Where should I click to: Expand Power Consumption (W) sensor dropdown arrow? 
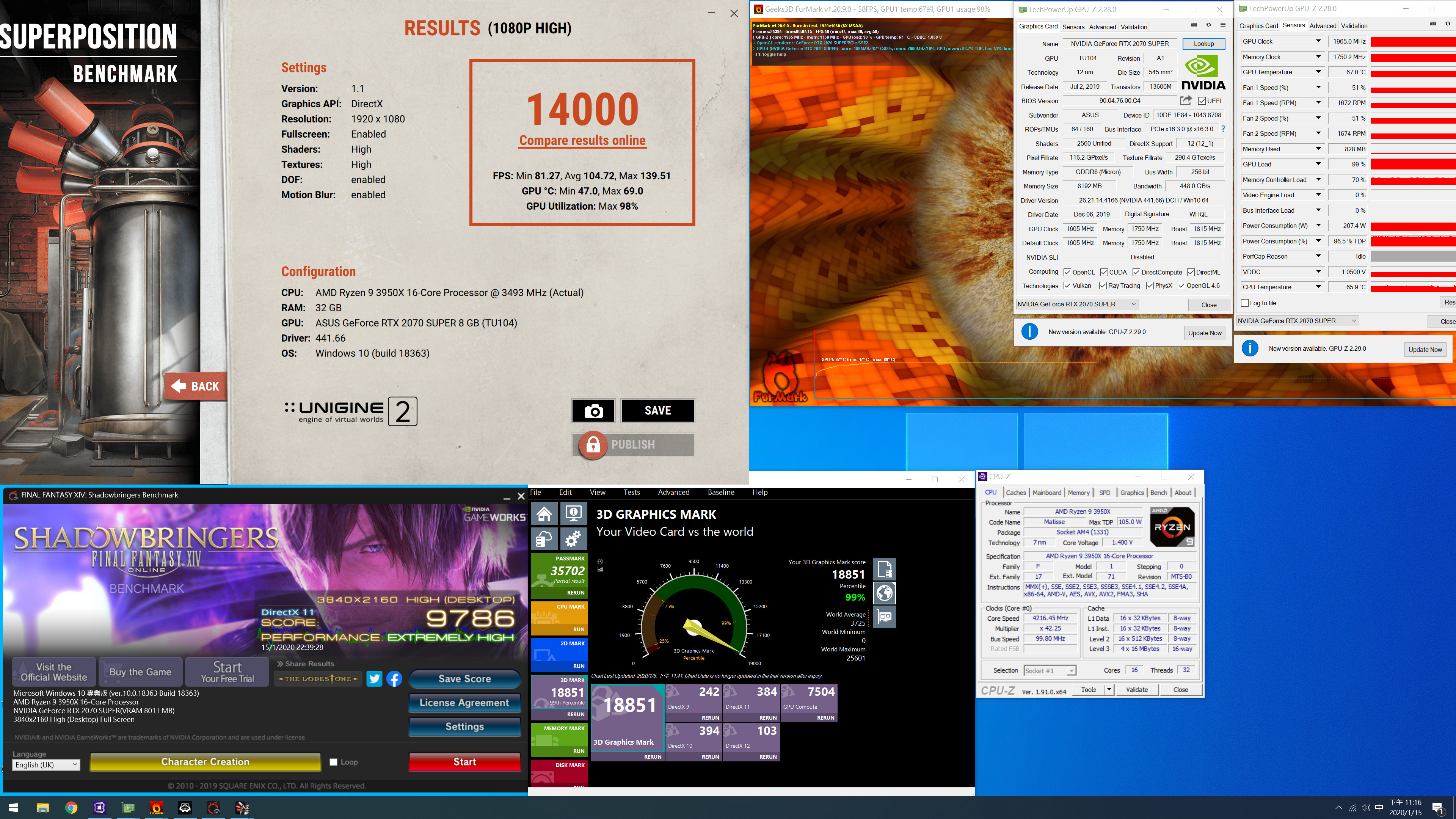click(x=1318, y=226)
